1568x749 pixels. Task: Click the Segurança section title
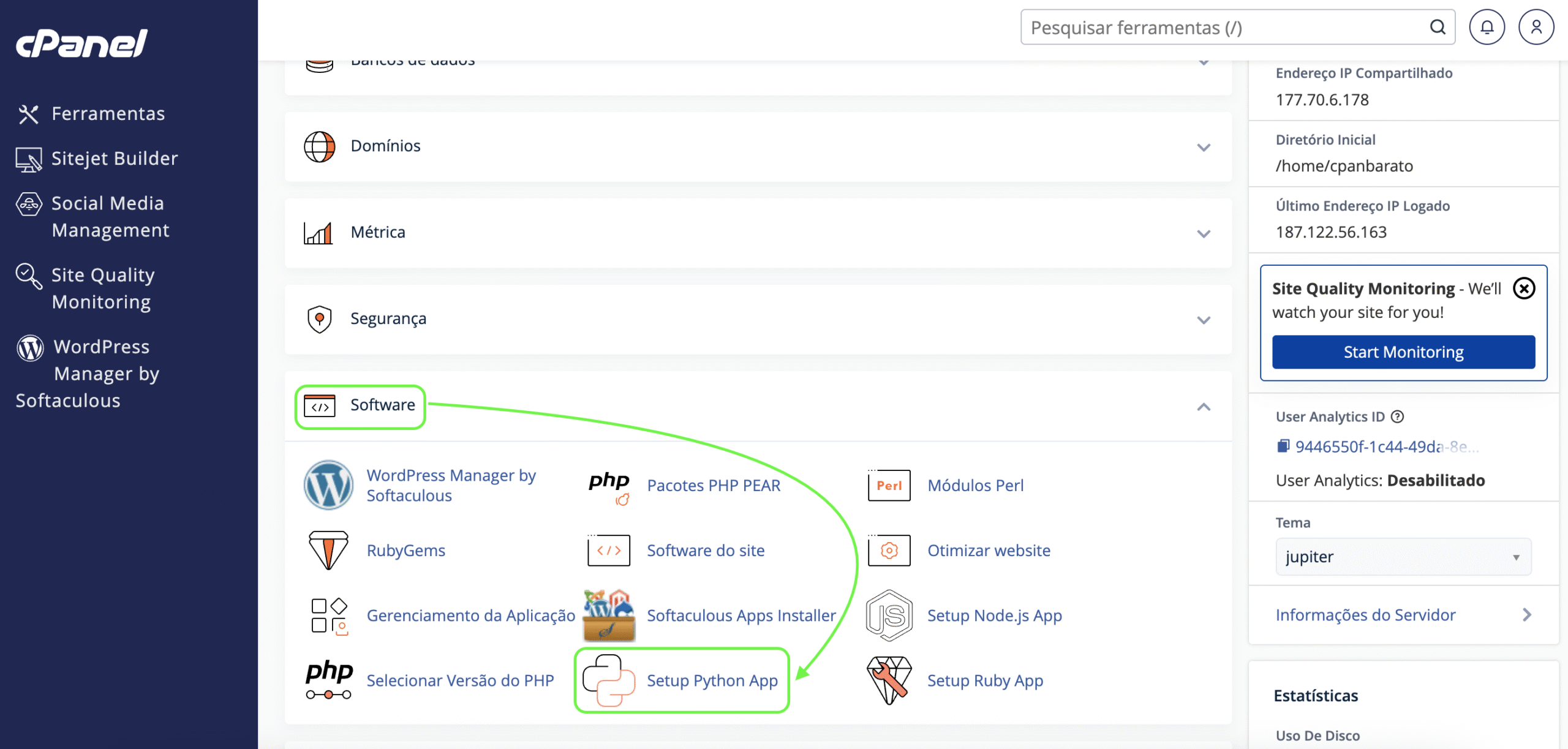click(388, 319)
